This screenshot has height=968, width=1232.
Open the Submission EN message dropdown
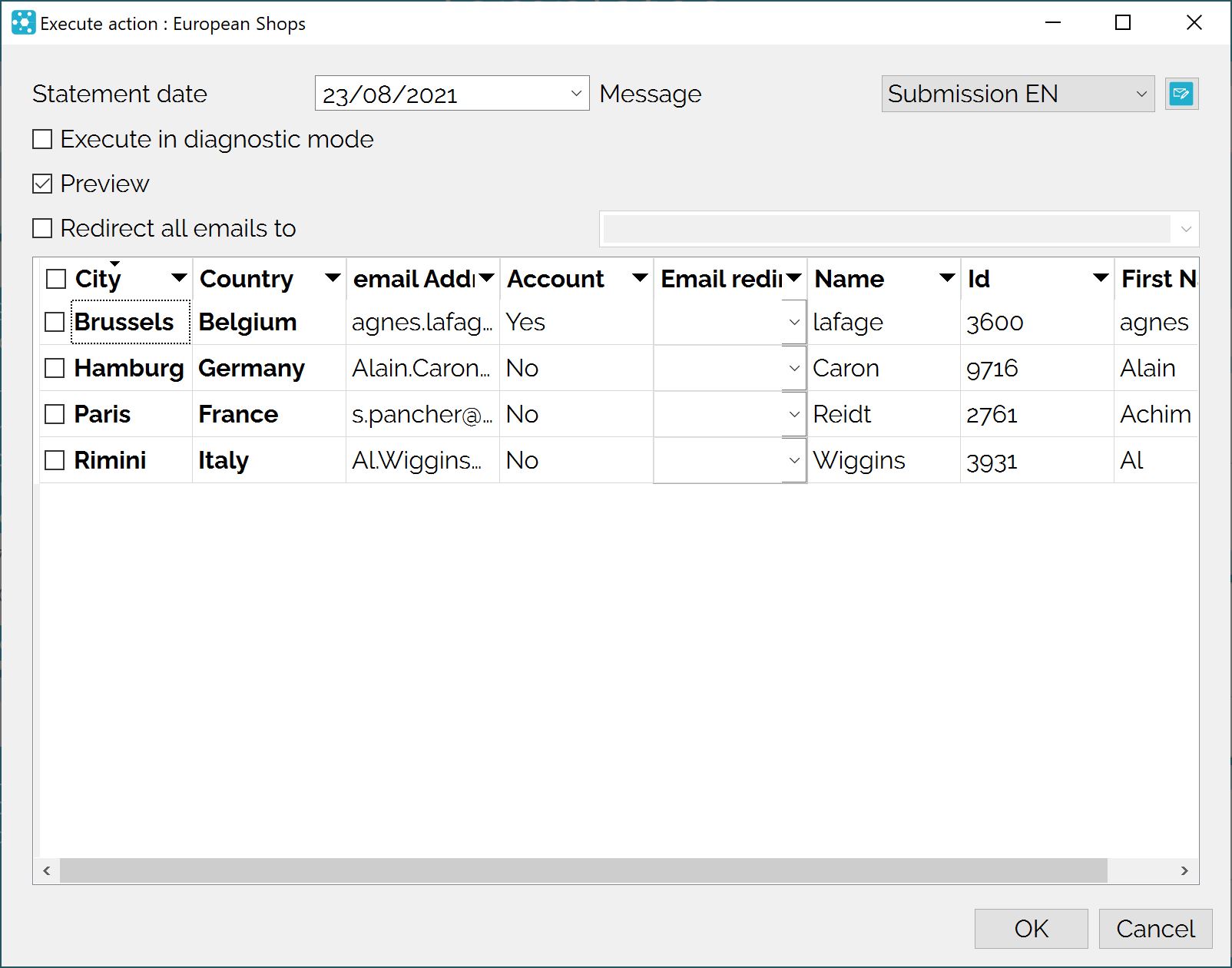tap(1141, 94)
